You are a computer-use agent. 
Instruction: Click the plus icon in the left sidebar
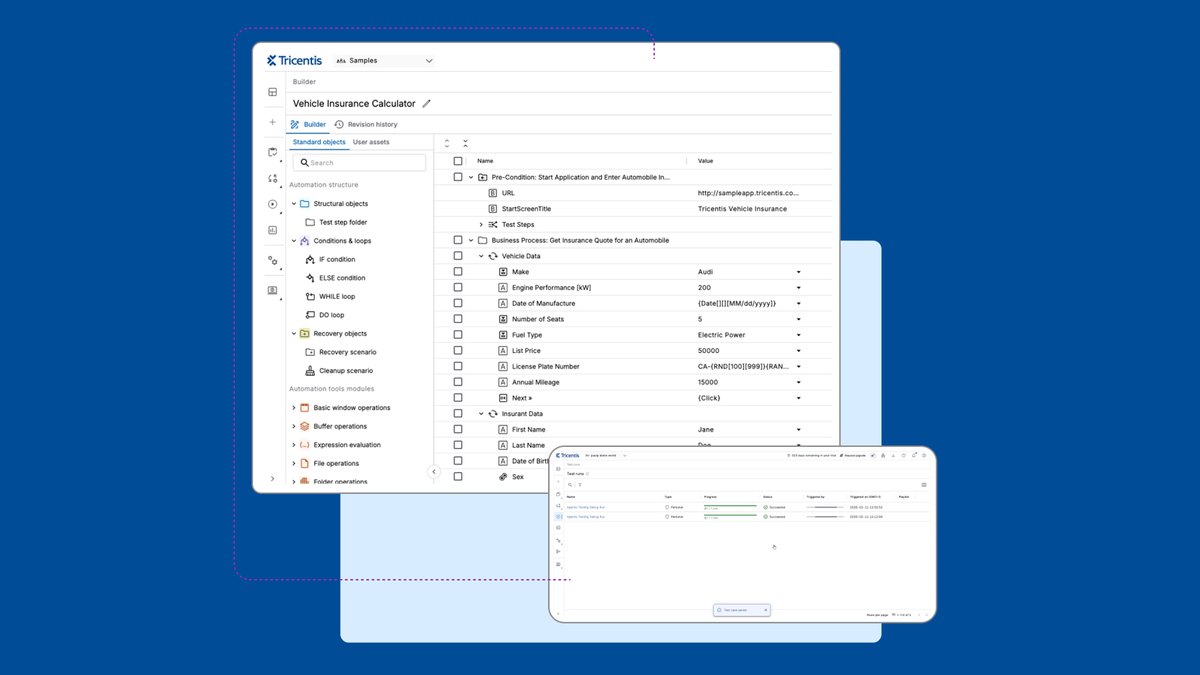272,122
